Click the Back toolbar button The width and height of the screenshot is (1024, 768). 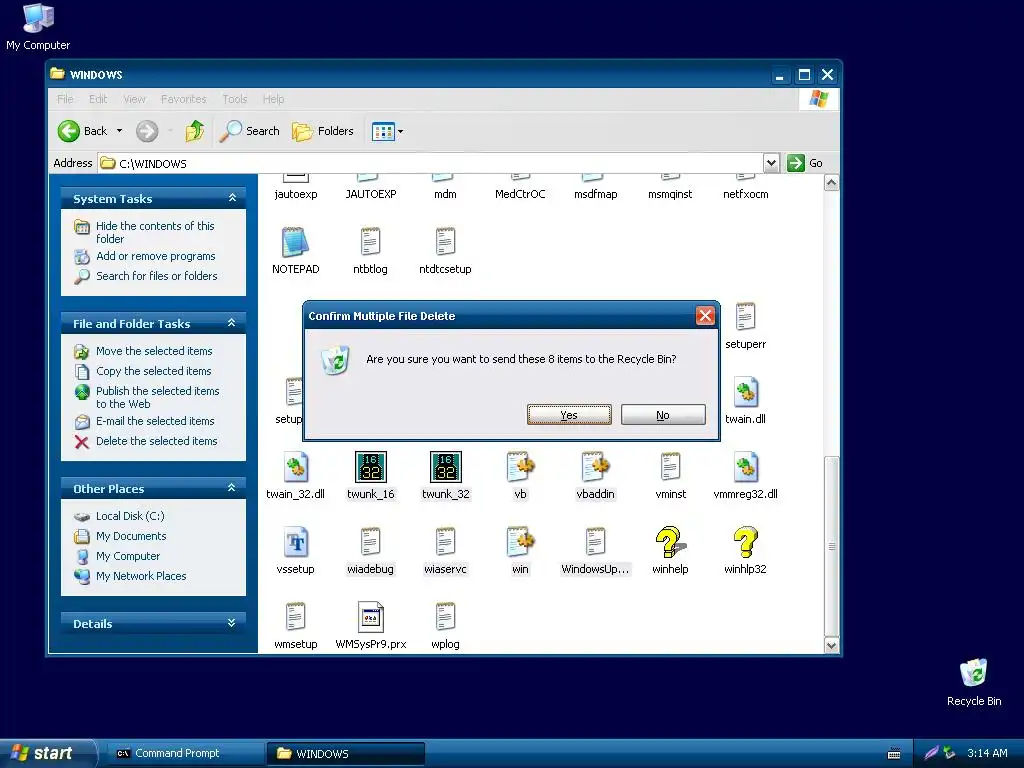click(x=82, y=131)
